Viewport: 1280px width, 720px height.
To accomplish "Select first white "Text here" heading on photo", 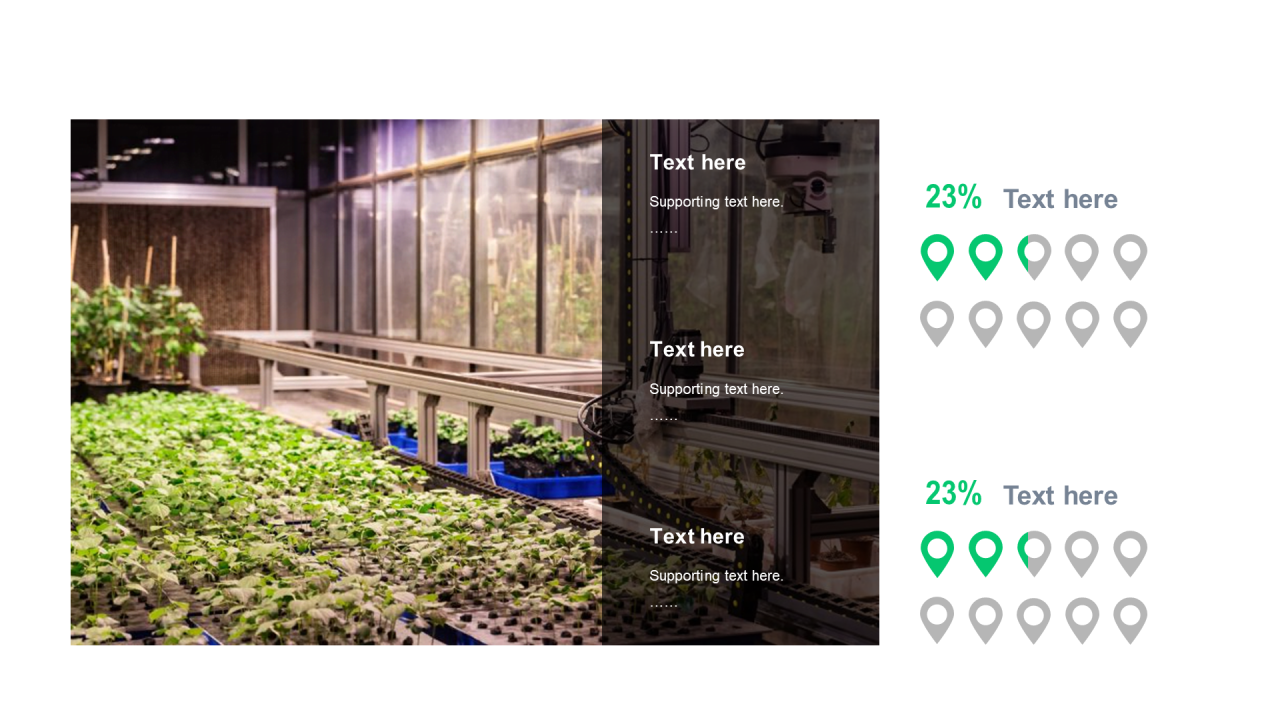I will pos(697,162).
